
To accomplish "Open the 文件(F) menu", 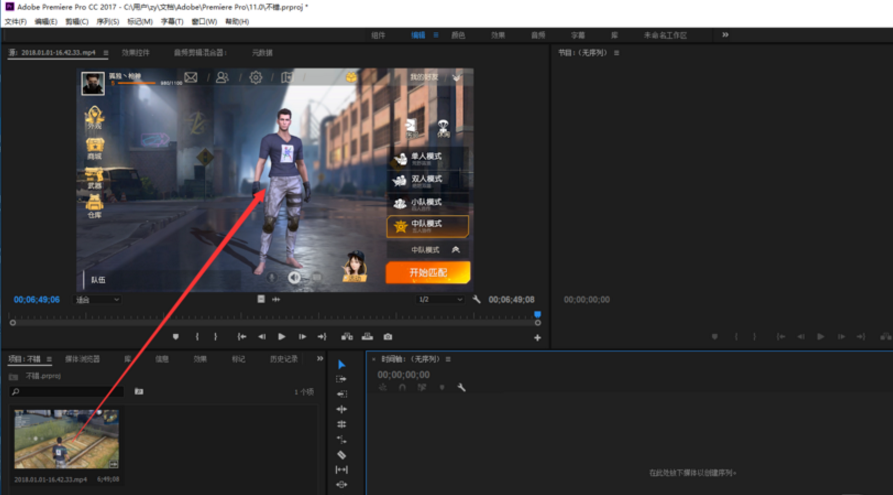I will [x=15, y=21].
